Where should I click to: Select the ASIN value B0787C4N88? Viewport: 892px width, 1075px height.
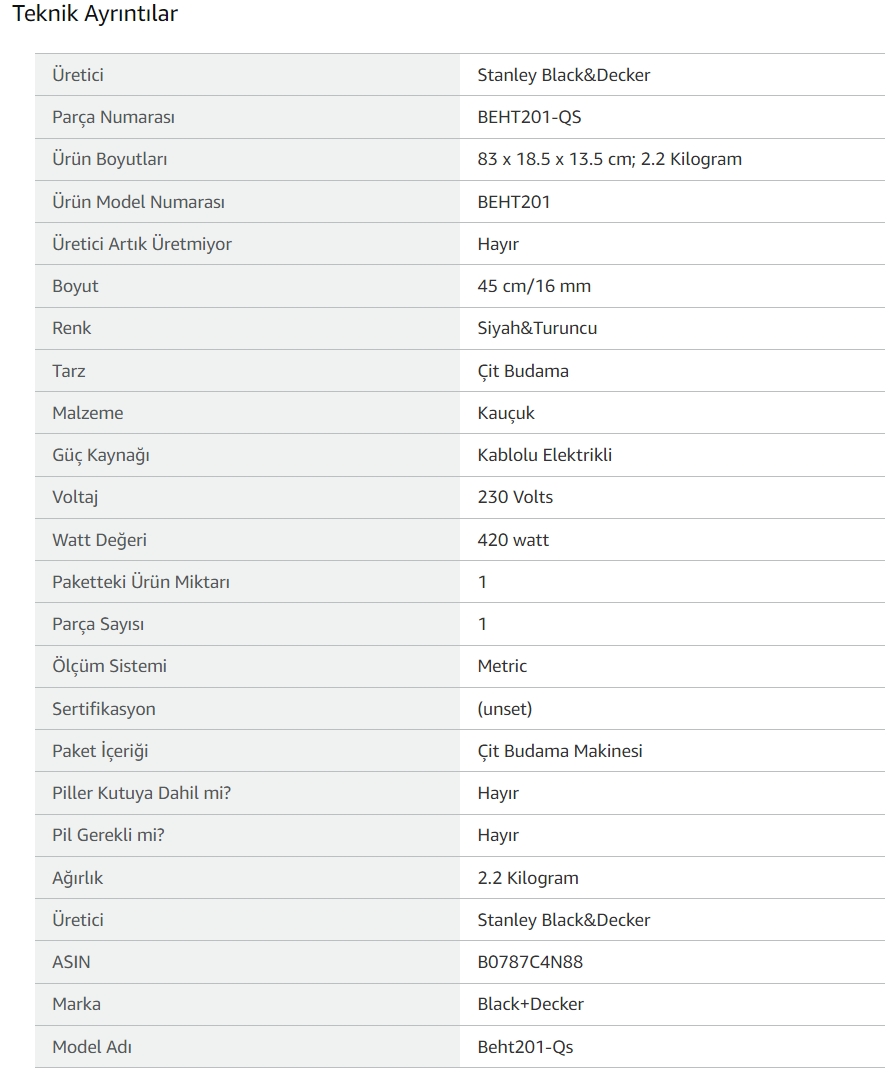[x=530, y=962]
